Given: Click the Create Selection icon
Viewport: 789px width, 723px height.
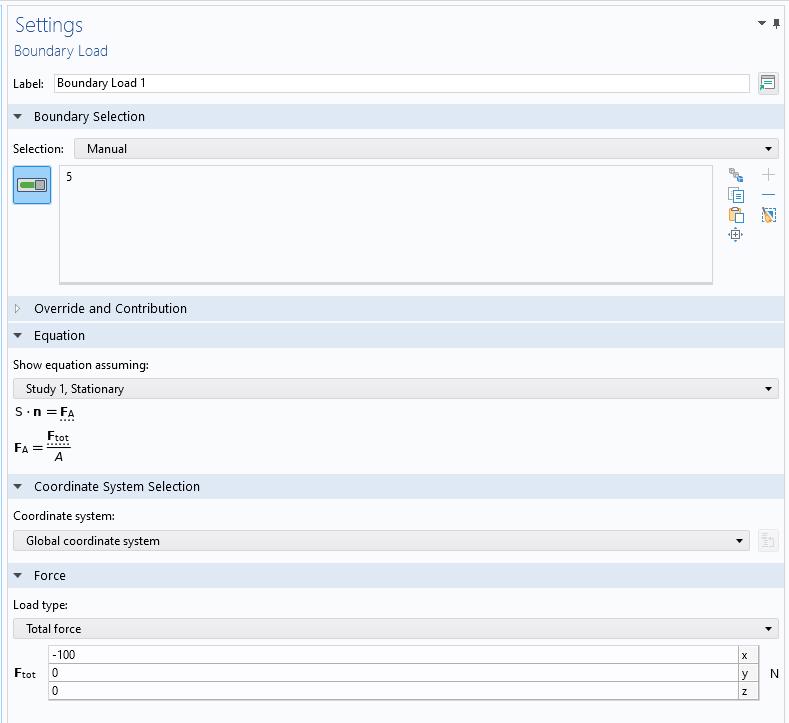Looking at the screenshot, I should (x=736, y=175).
